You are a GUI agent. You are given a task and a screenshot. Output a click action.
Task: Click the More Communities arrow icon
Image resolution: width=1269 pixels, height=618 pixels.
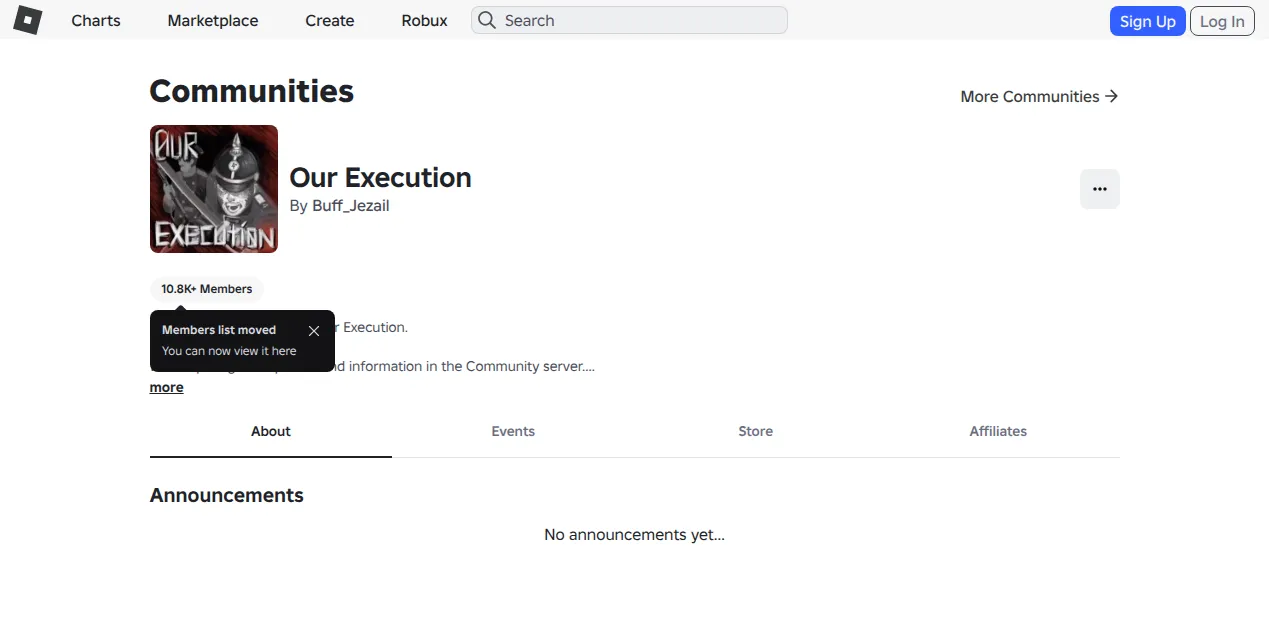(x=1111, y=96)
